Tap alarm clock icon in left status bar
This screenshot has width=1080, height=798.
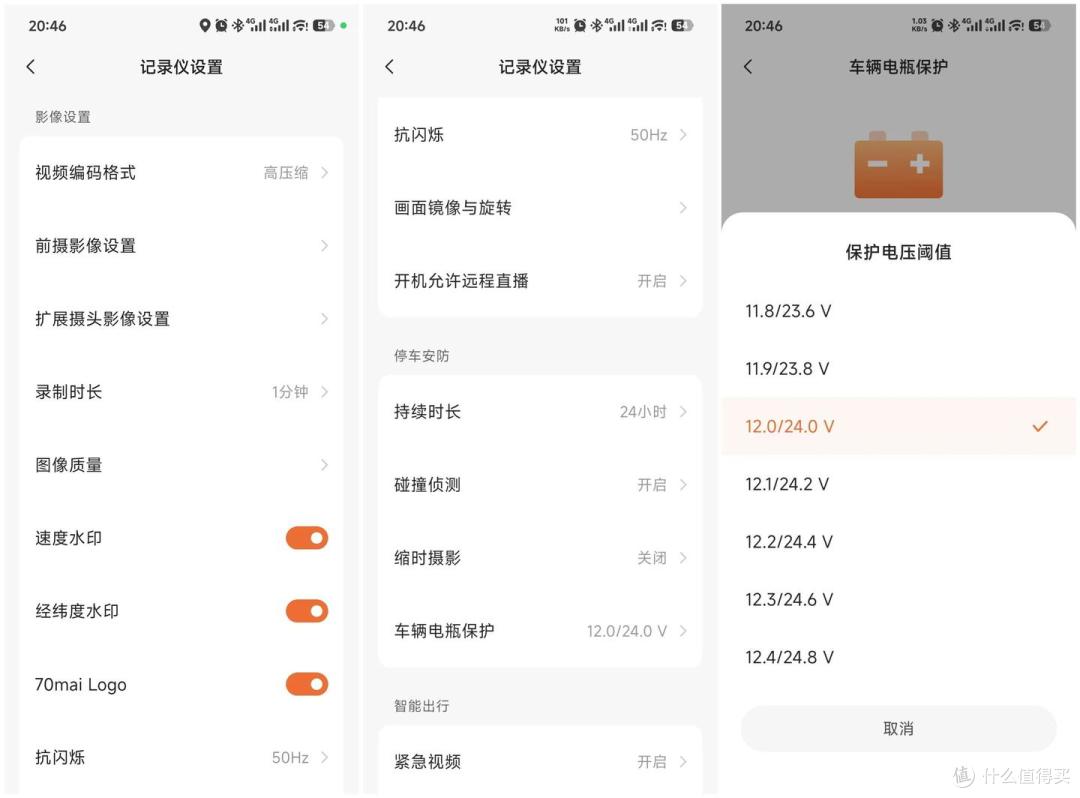[221, 25]
